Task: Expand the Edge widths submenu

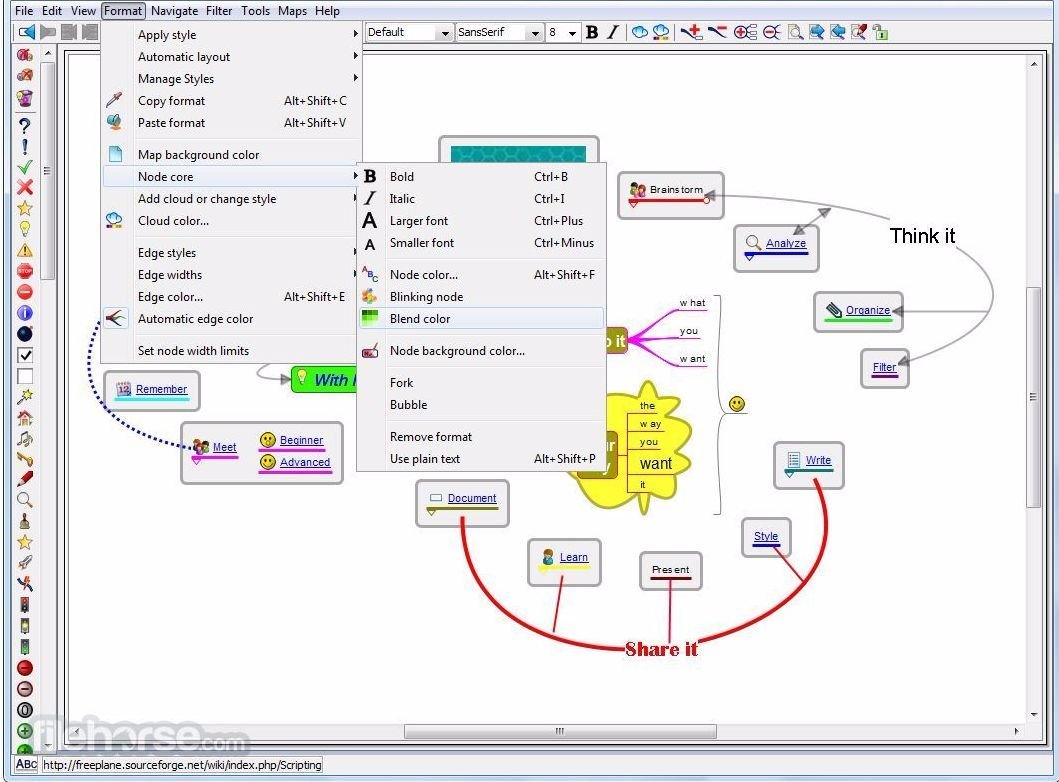Action: coord(232,275)
